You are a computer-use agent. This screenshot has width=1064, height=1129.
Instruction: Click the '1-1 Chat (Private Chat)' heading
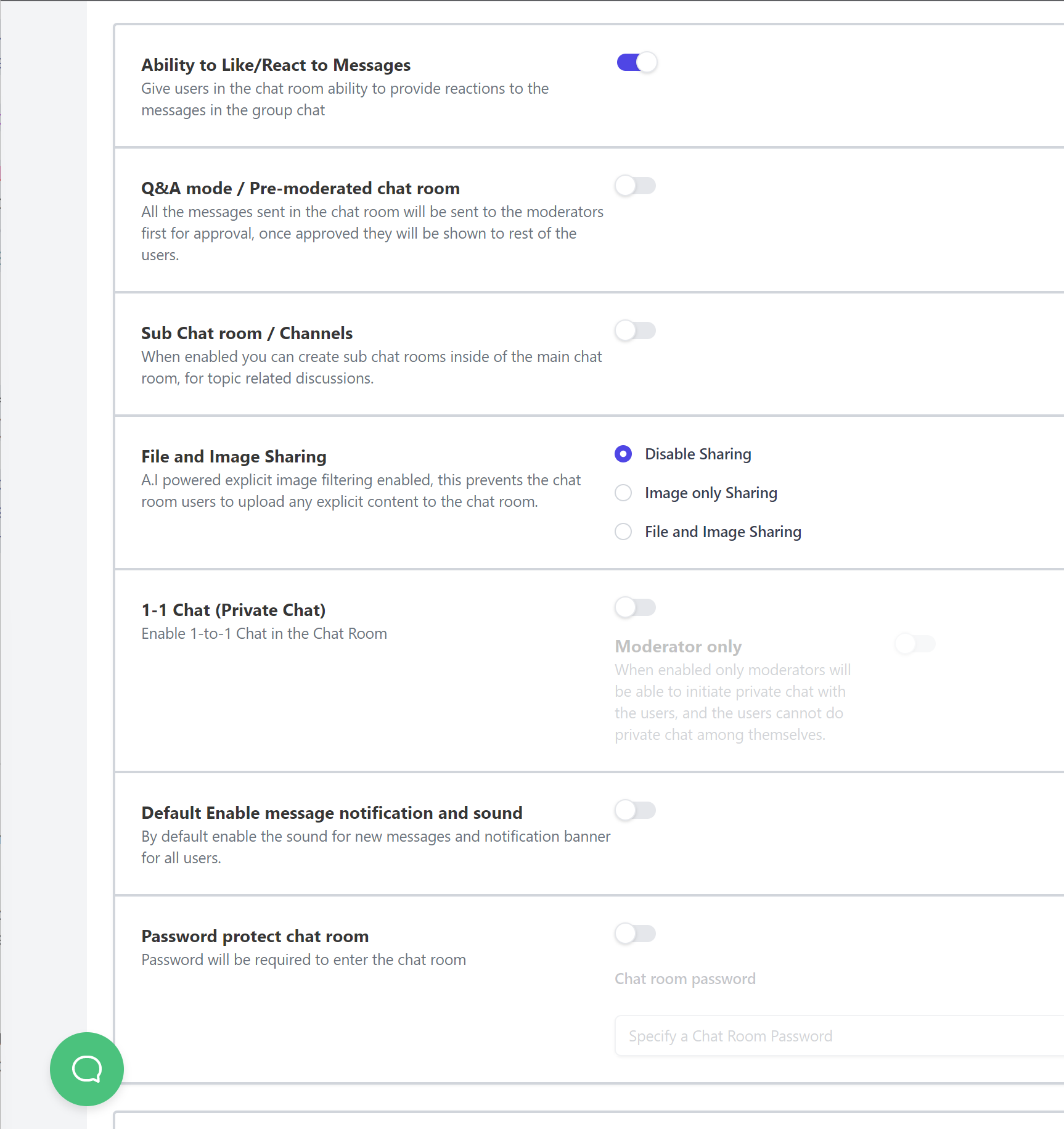(x=233, y=610)
